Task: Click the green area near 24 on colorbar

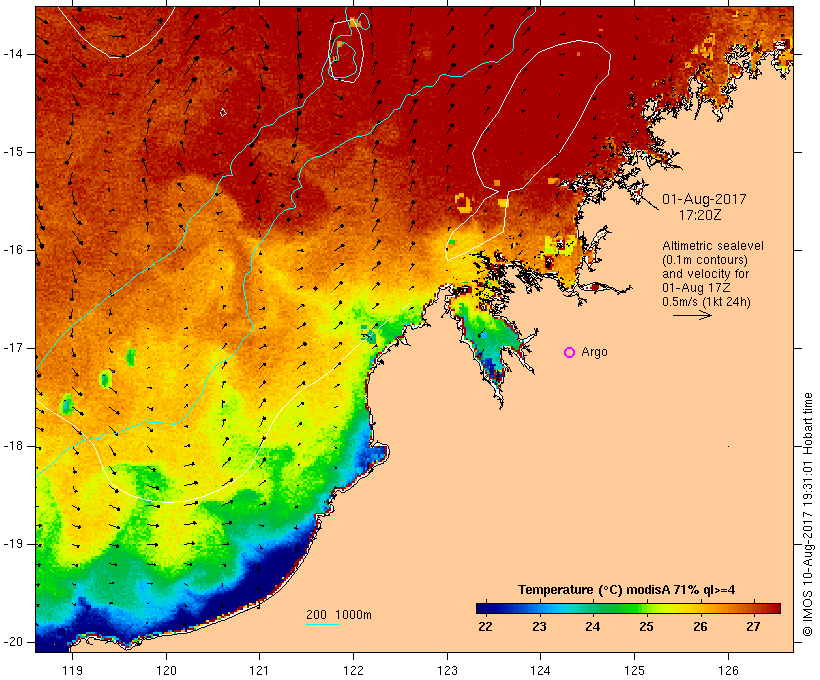Action: (594, 608)
